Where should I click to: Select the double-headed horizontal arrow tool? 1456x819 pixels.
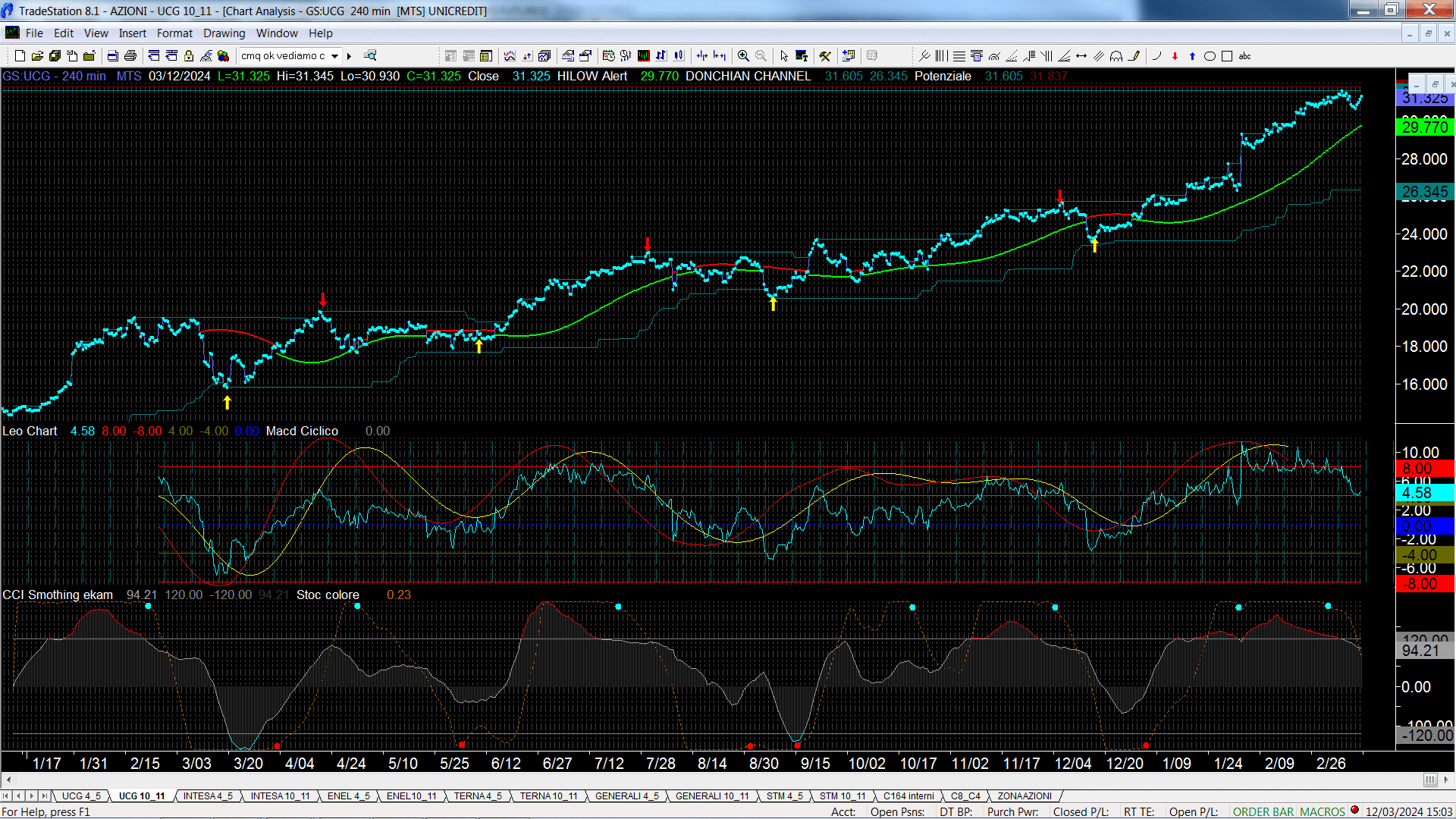tap(1081, 55)
